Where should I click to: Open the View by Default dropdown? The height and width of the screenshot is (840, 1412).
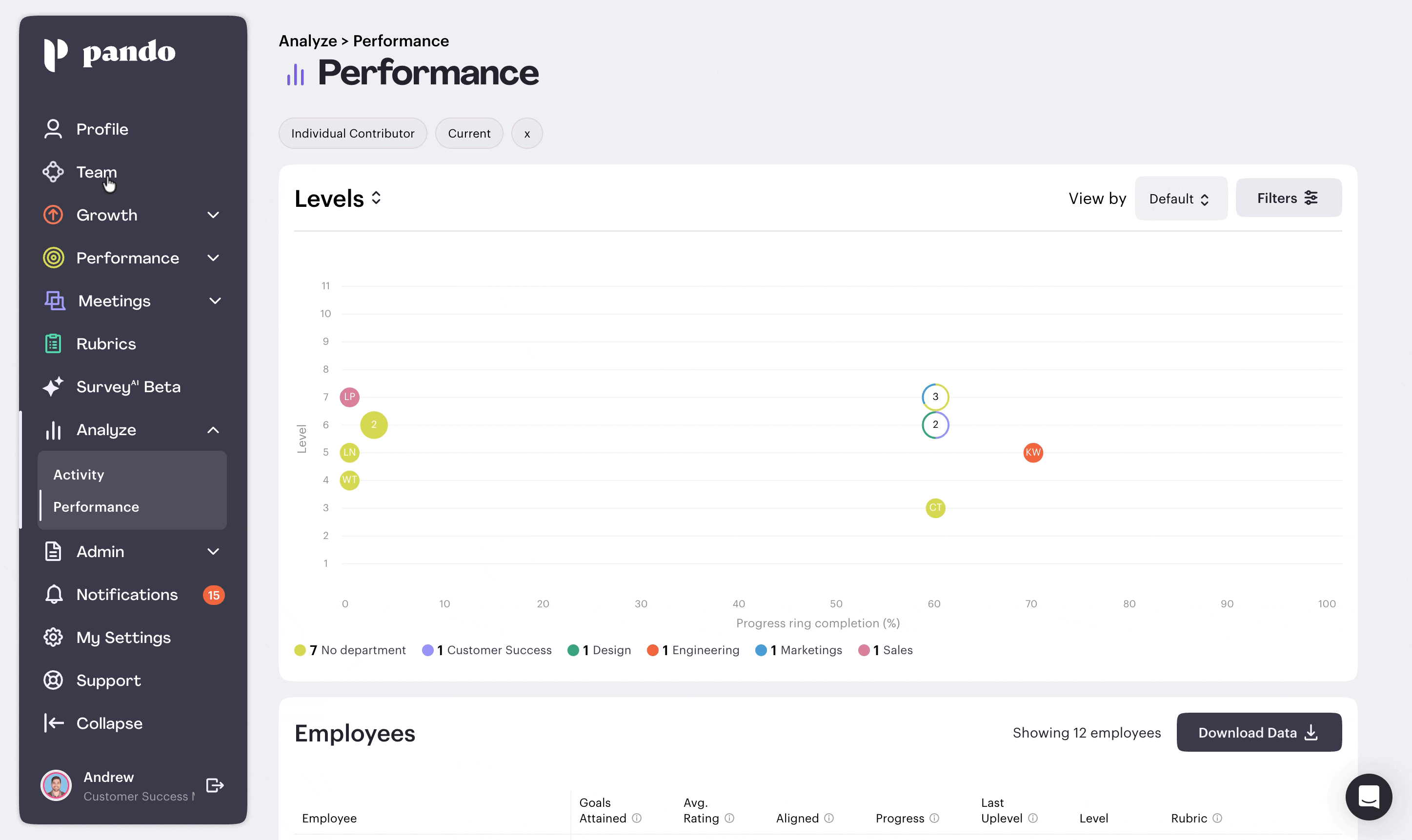click(x=1180, y=199)
